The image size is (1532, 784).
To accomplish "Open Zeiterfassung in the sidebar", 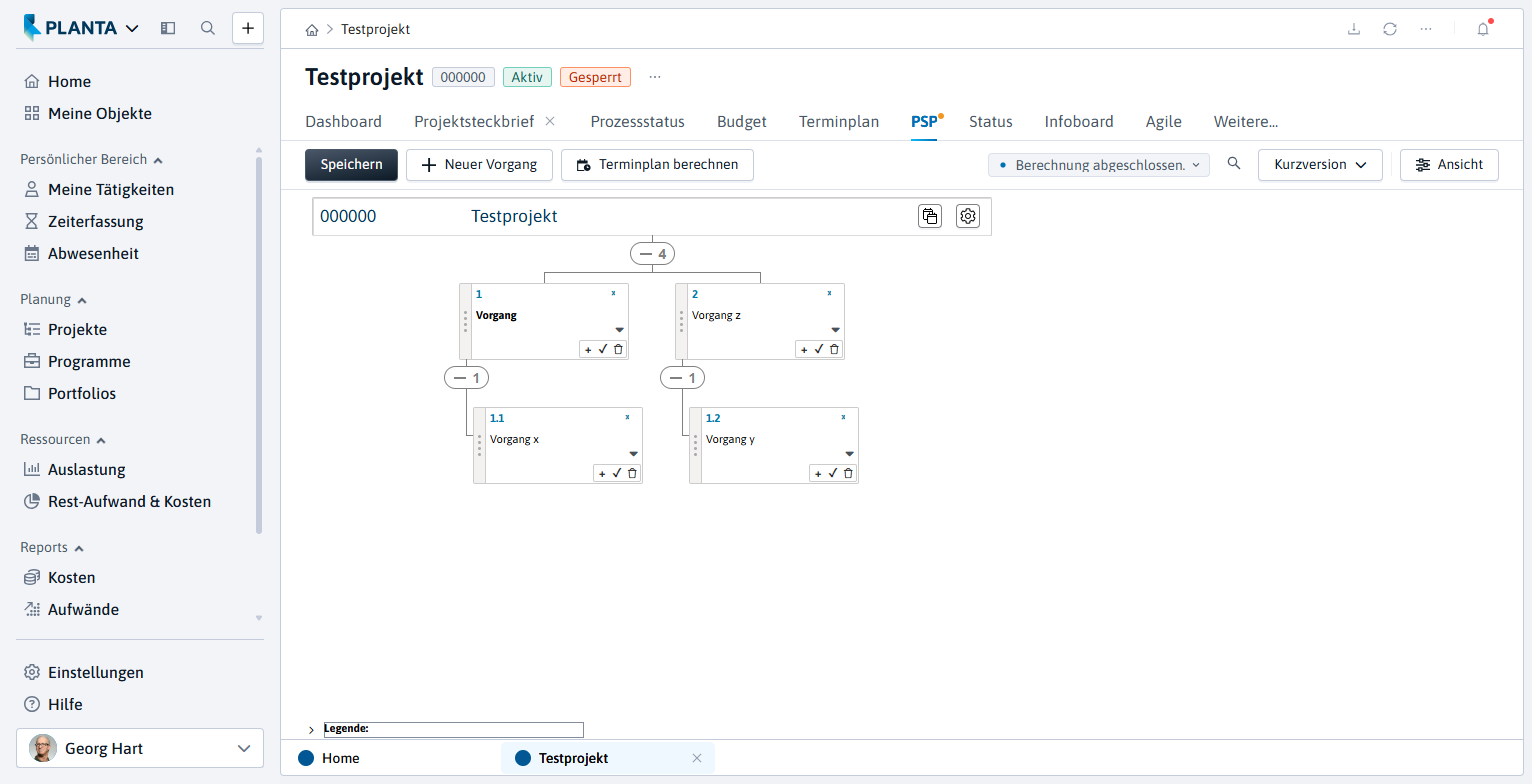I will (95, 222).
